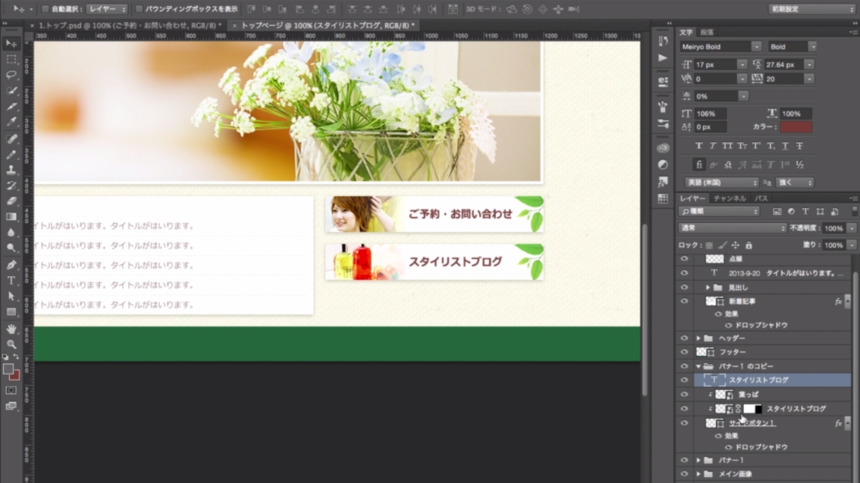
Task: Hide the フッター layer
Action: 684,352
